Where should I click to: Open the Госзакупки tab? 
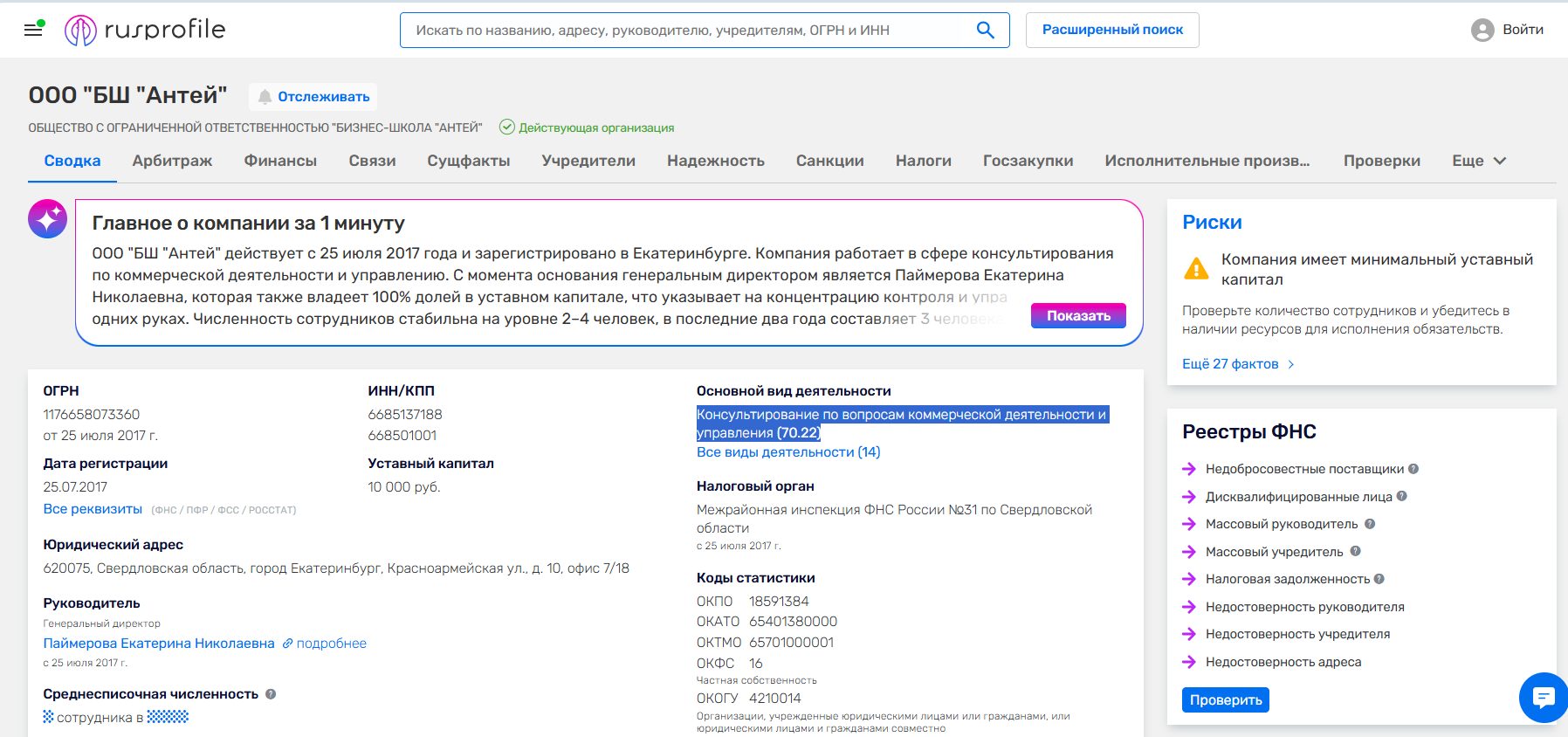pyautogui.click(x=1028, y=161)
